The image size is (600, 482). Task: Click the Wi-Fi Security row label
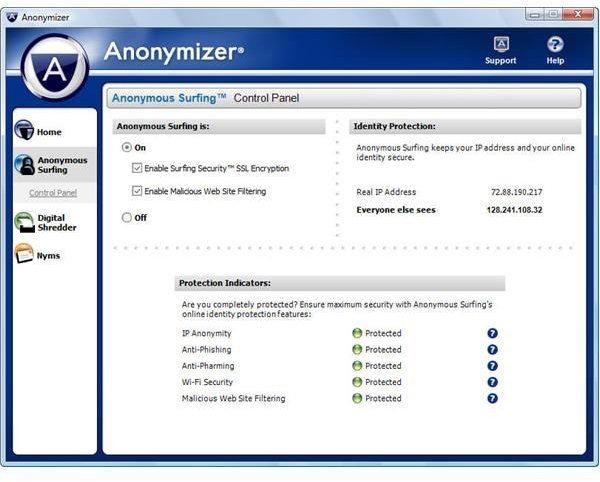tap(207, 382)
